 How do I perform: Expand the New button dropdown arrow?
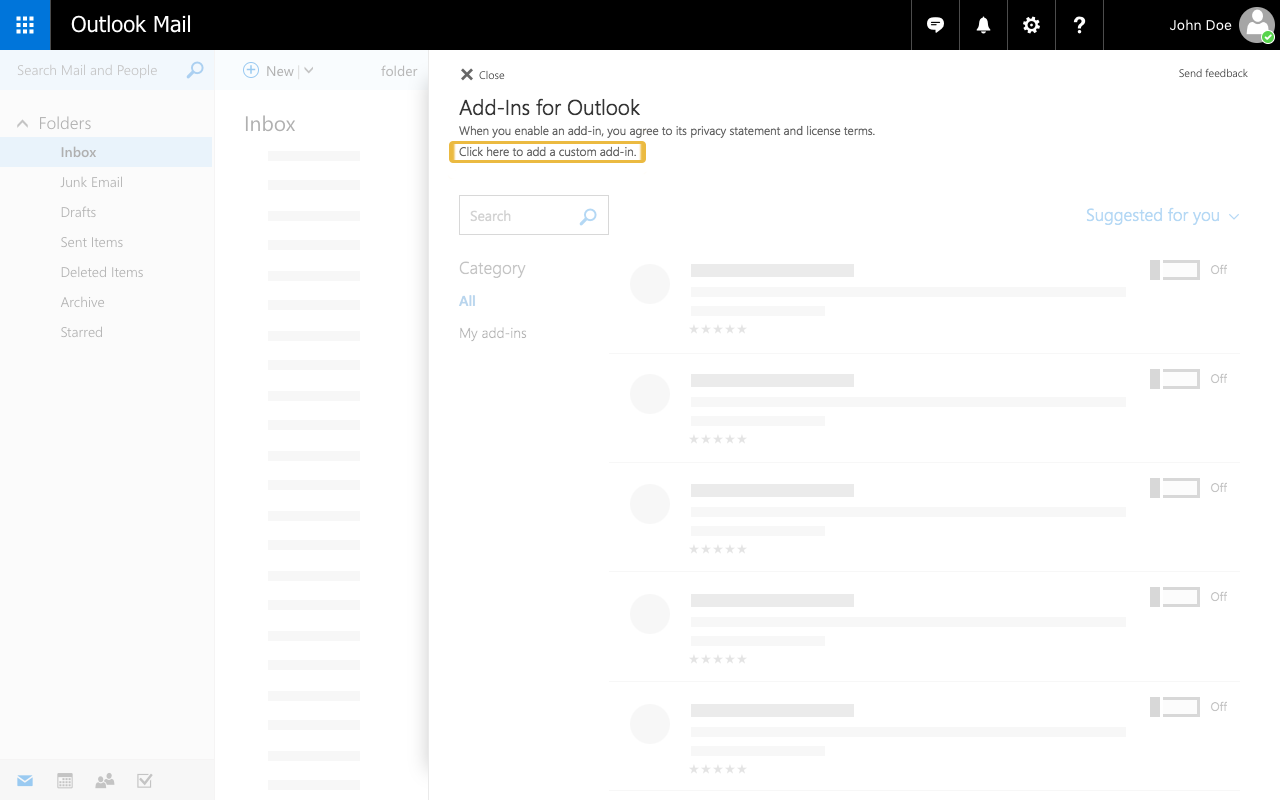point(308,70)
